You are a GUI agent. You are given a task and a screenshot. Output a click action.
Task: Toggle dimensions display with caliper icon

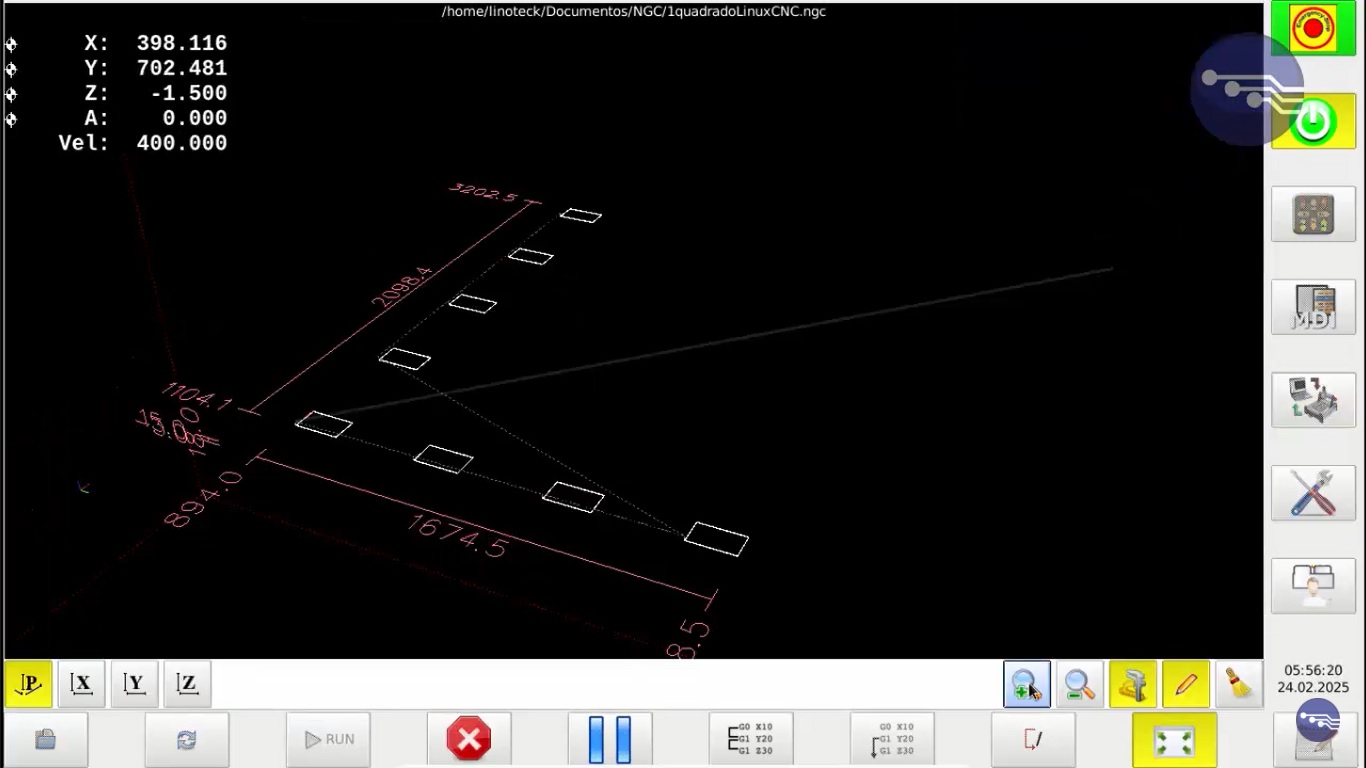click(1132, 685)
